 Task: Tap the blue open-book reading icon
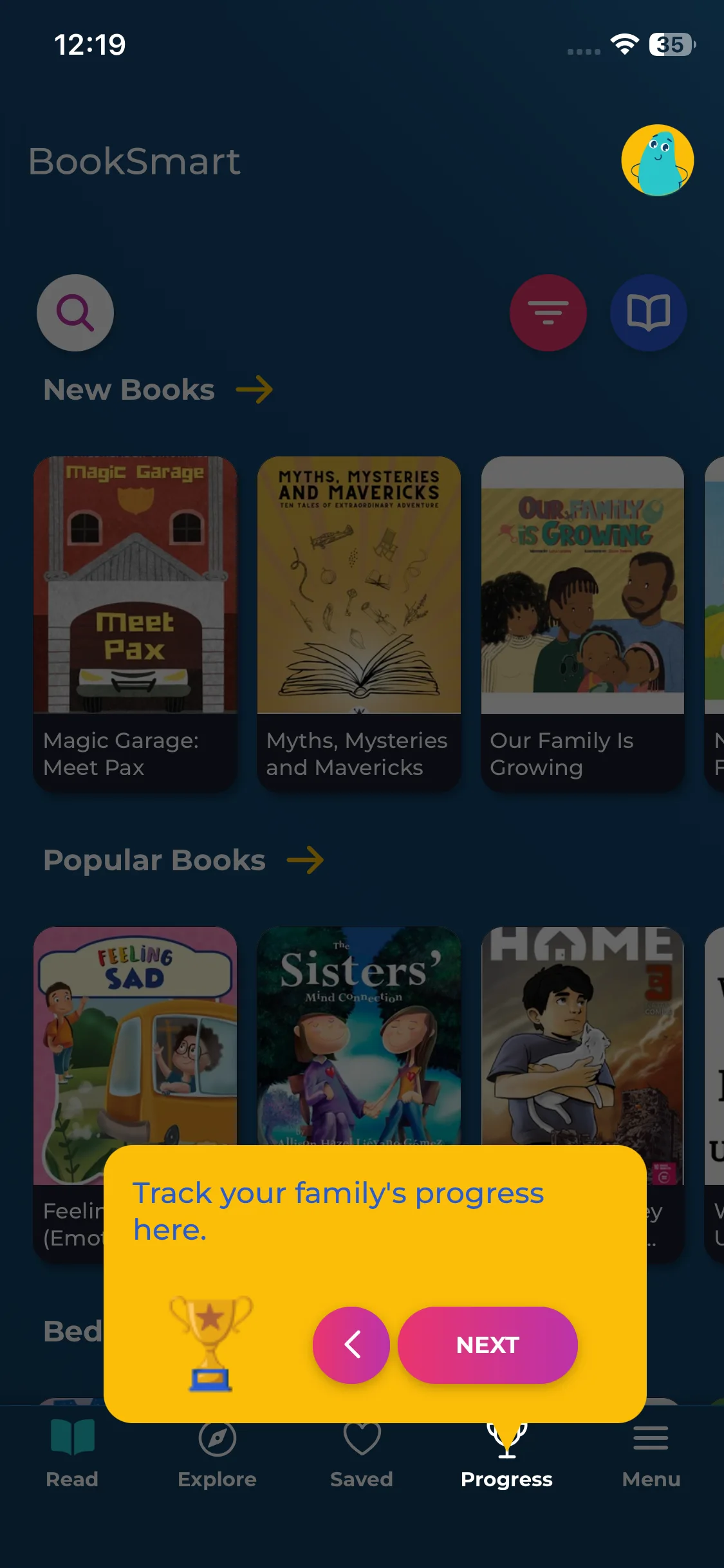pos(649,313)
